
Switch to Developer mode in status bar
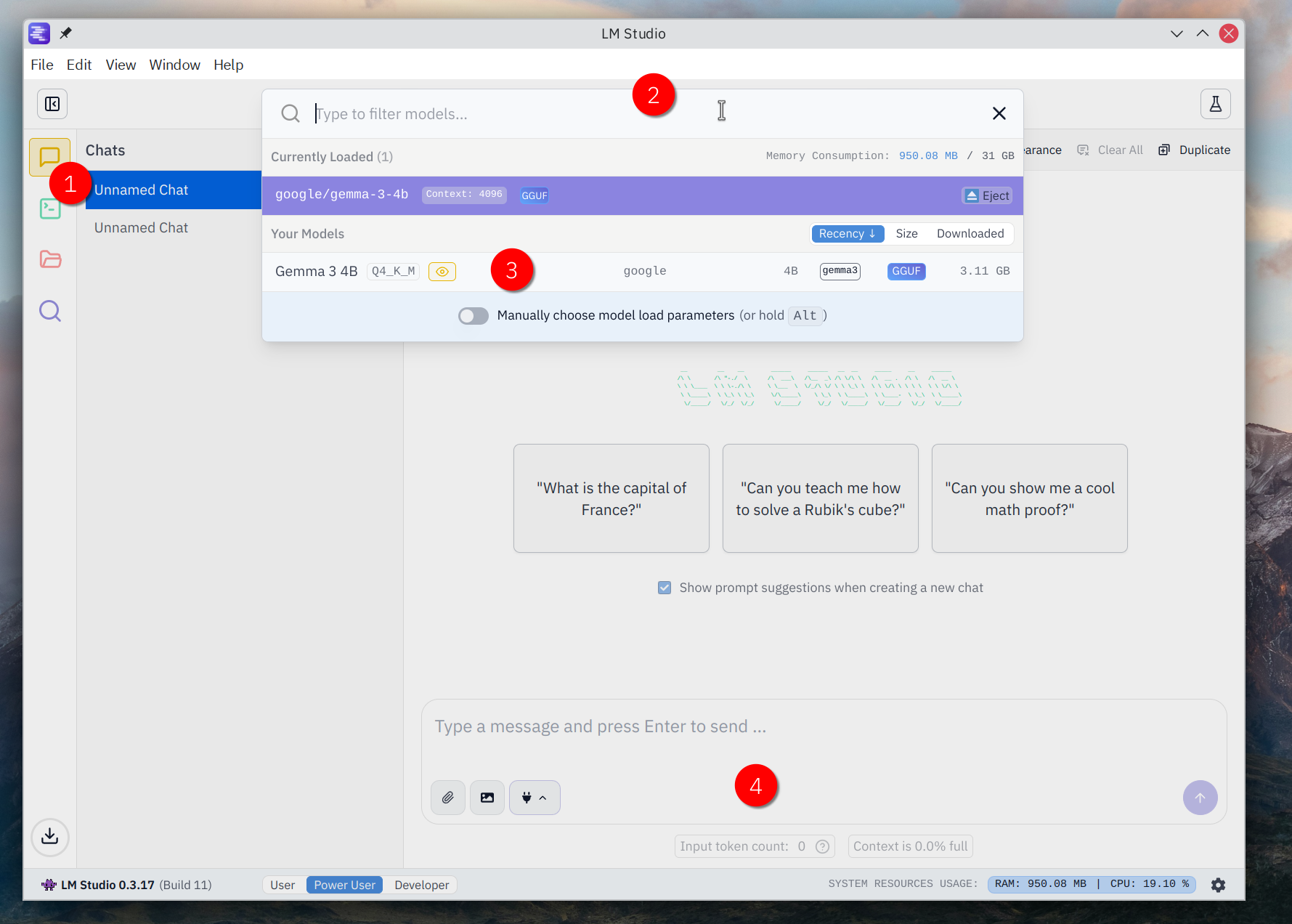421,885
